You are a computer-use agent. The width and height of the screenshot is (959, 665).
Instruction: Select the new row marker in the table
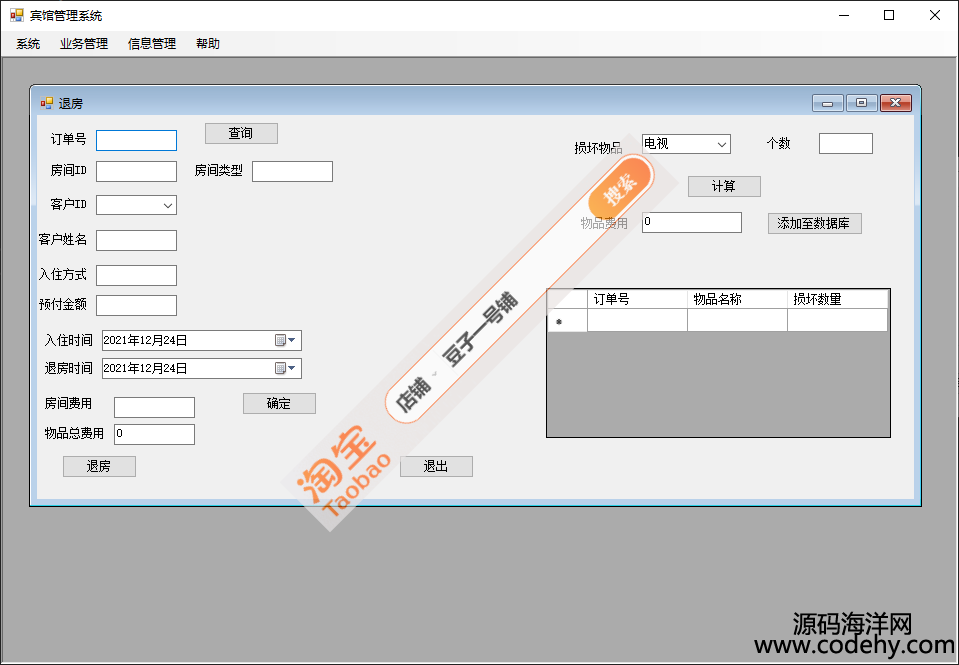pyautogui.click(x=568, y=321)
